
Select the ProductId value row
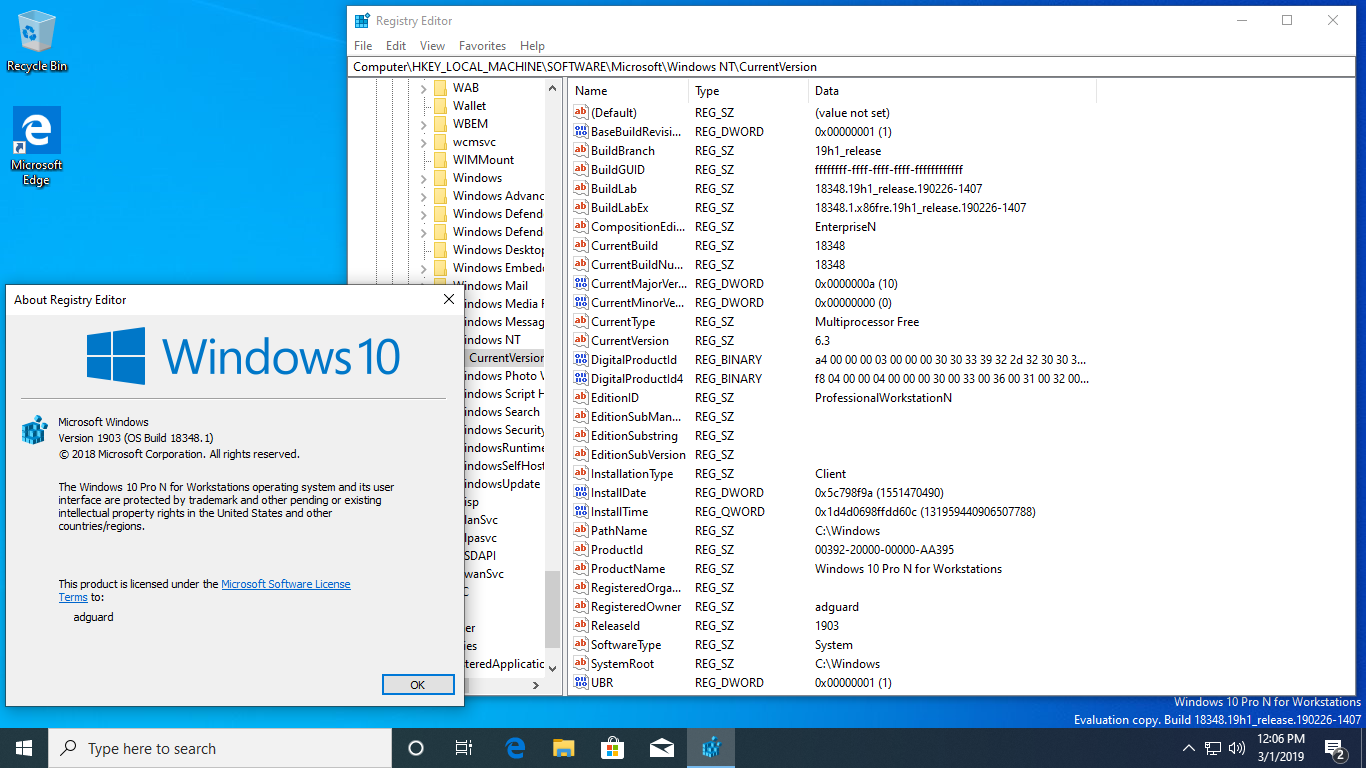(832, 550)
